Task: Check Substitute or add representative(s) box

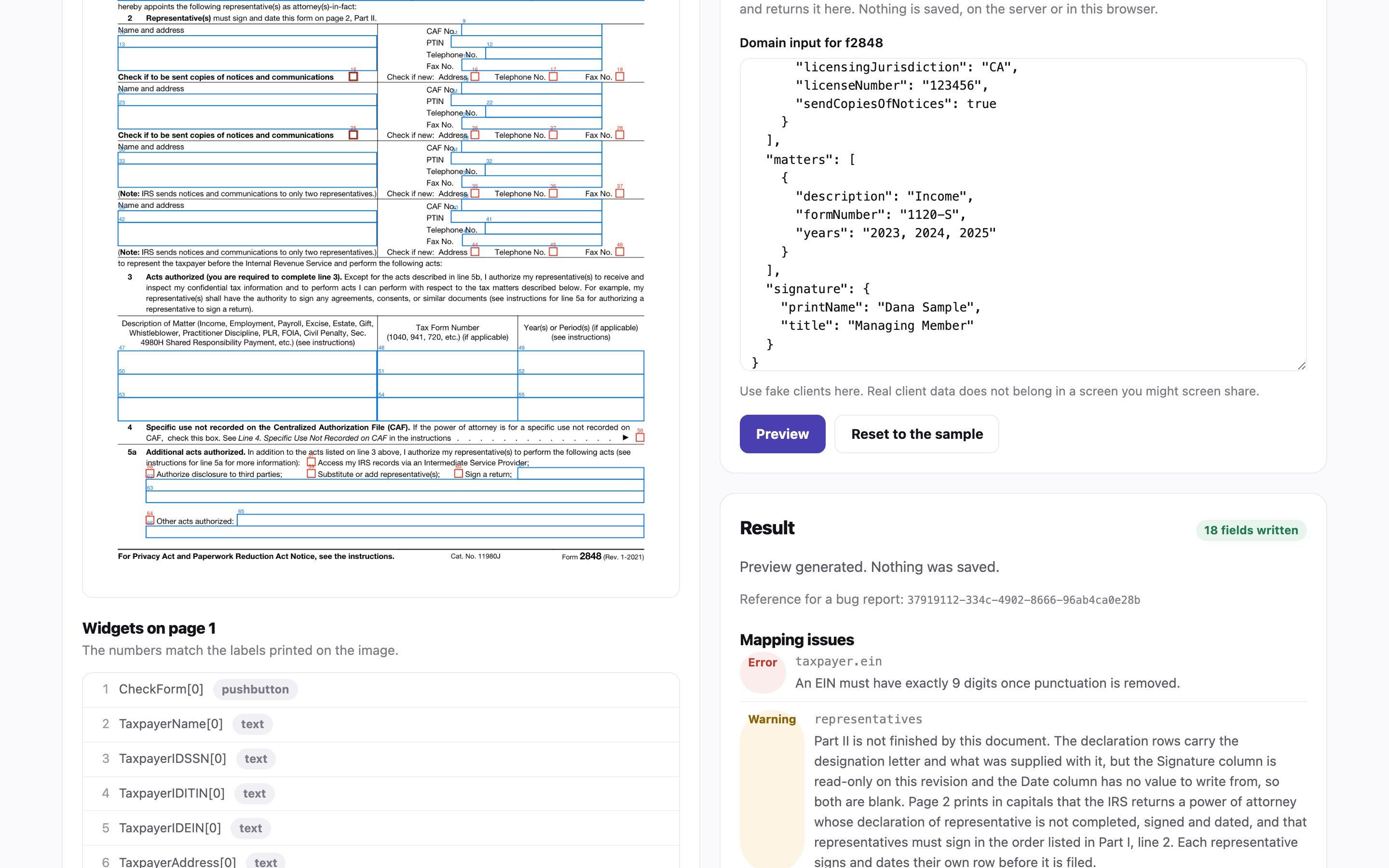Action: point(311,474)
